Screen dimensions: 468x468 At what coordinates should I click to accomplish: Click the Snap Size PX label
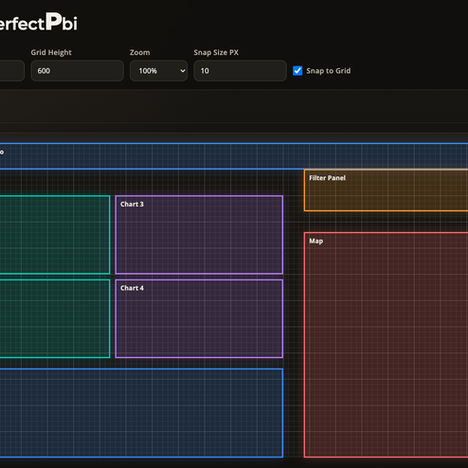tap(216, 52)
